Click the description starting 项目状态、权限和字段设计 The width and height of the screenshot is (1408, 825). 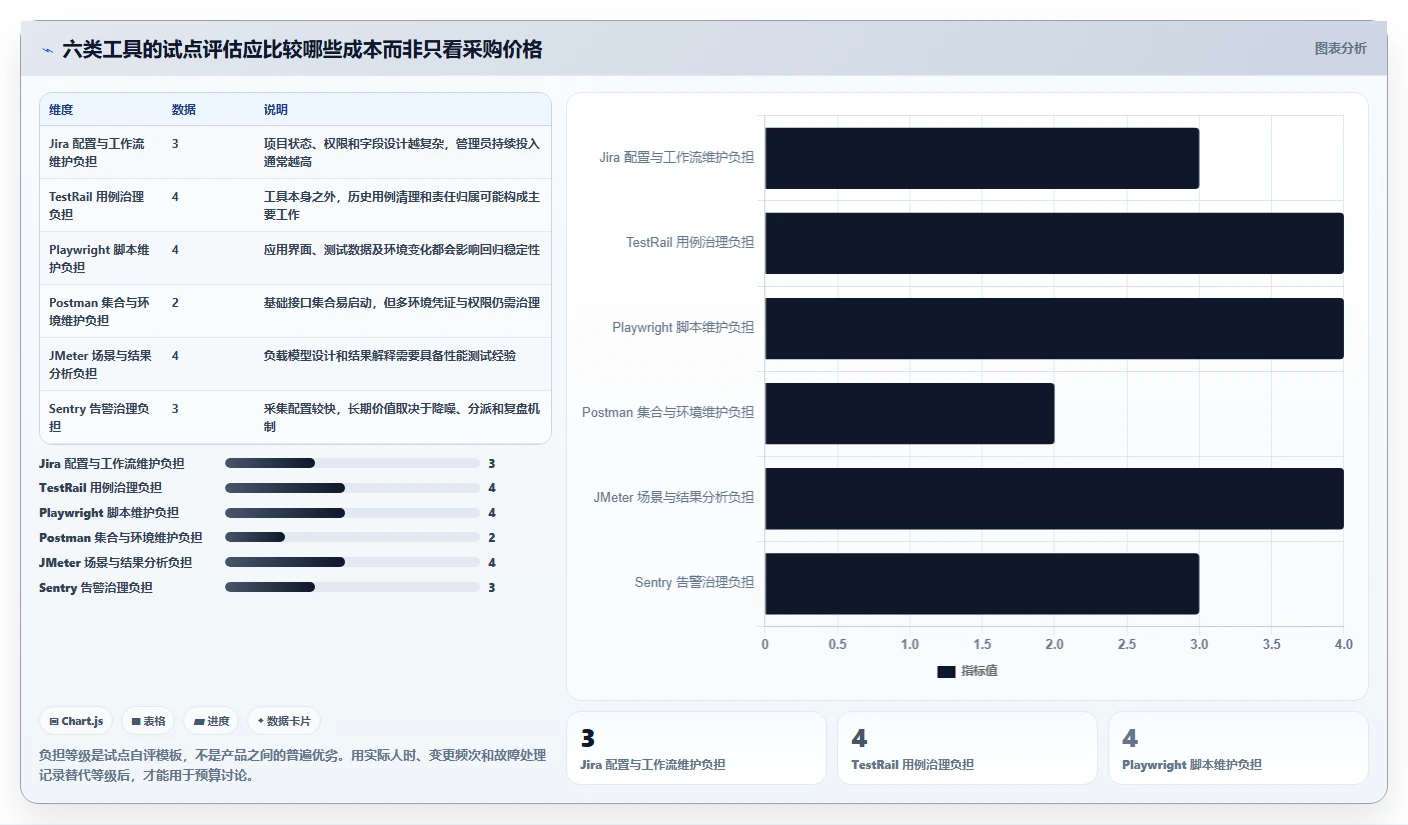pyautogui.click(x=402, y=152)
